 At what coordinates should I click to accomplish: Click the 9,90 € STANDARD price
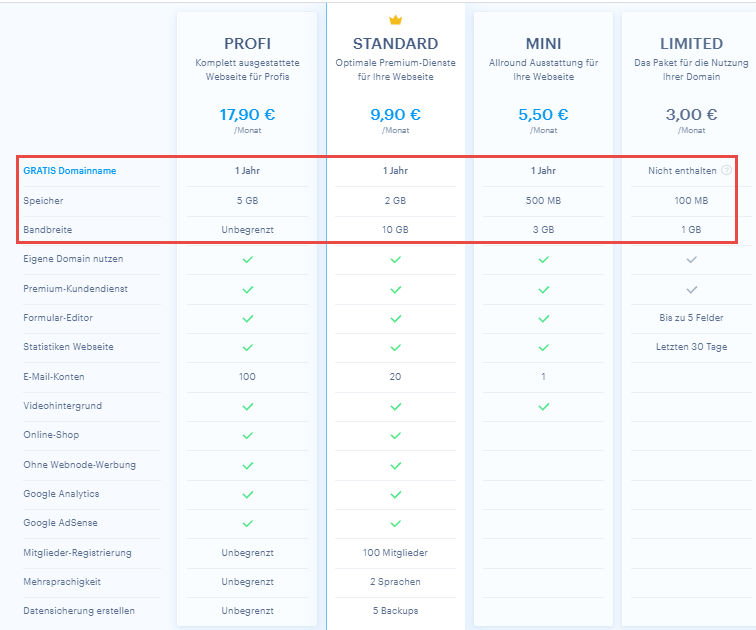tap(395, 114)
